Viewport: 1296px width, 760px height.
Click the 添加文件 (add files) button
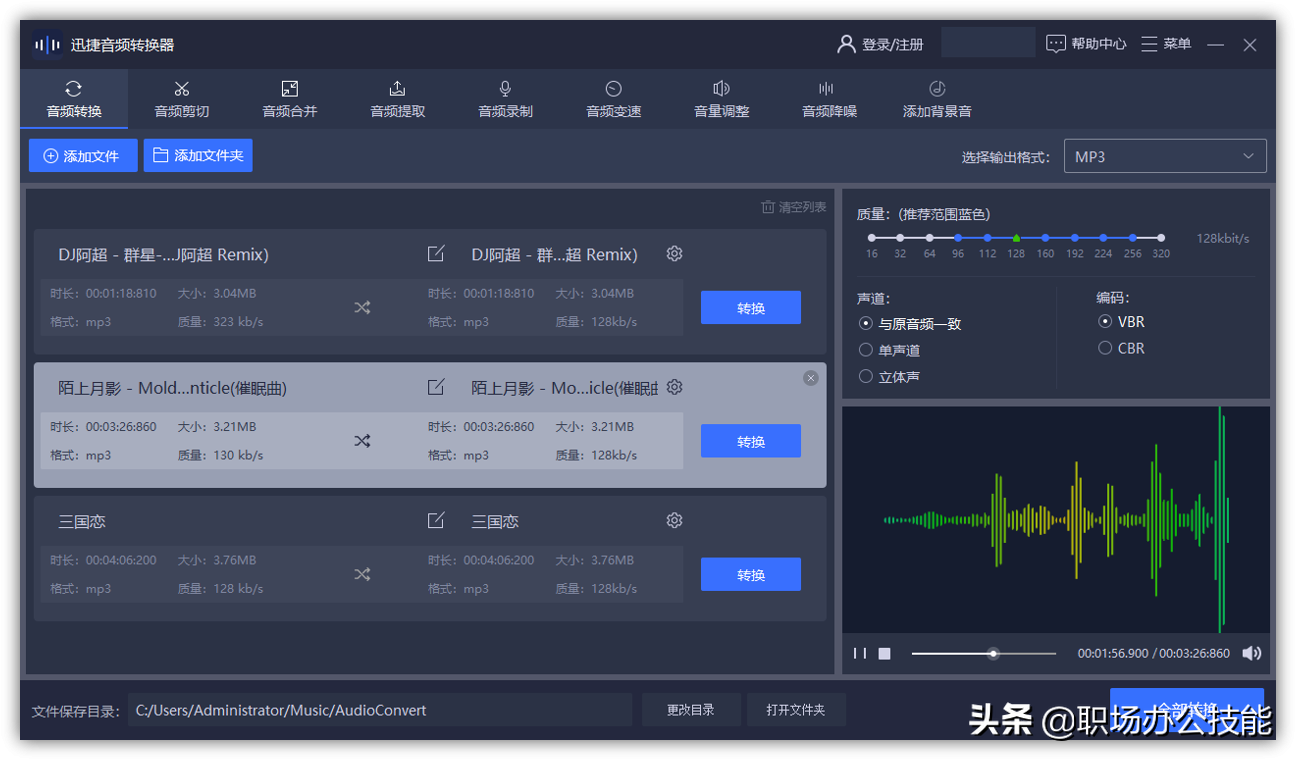pos(83,155)
